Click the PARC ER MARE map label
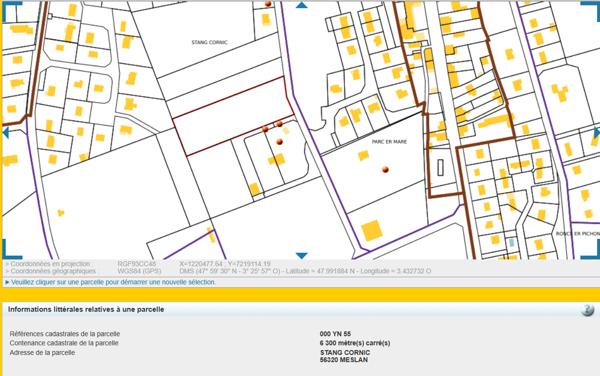The width and height of the screenshot is (600, 376). (389, 142)
